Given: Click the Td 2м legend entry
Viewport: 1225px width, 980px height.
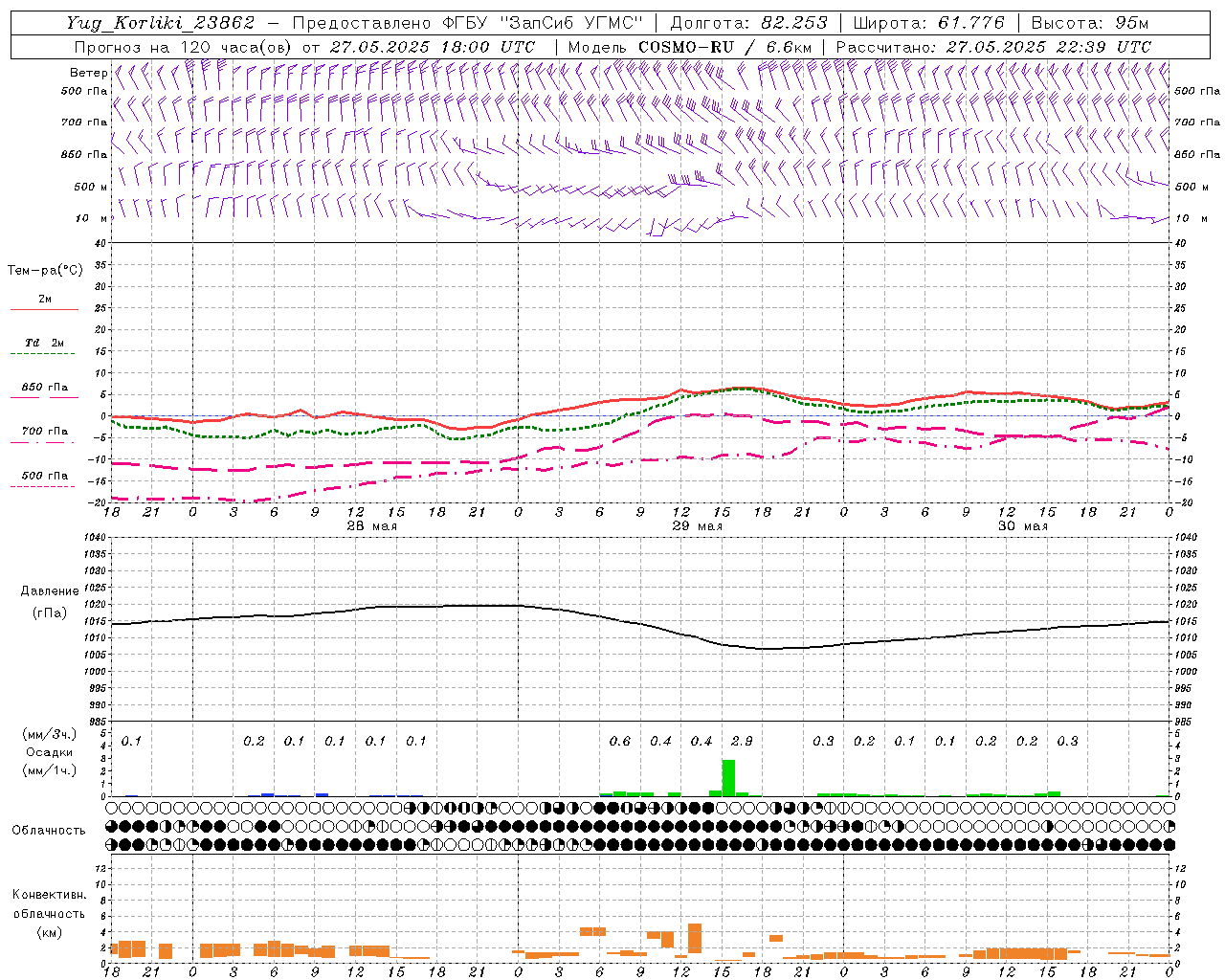Looking at the screenshot, I should (x=45, y=343).
